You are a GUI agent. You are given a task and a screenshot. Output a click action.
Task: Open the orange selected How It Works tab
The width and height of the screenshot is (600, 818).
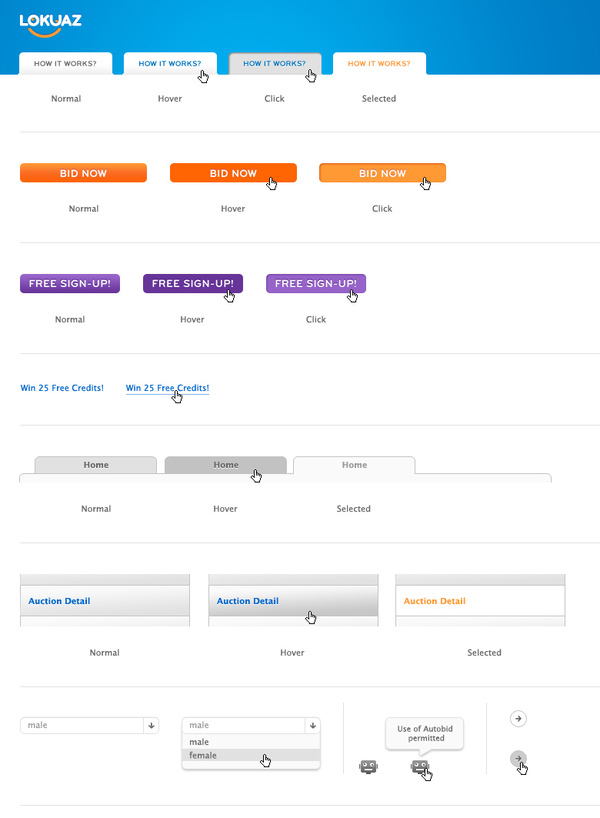(x=379, y=64)
